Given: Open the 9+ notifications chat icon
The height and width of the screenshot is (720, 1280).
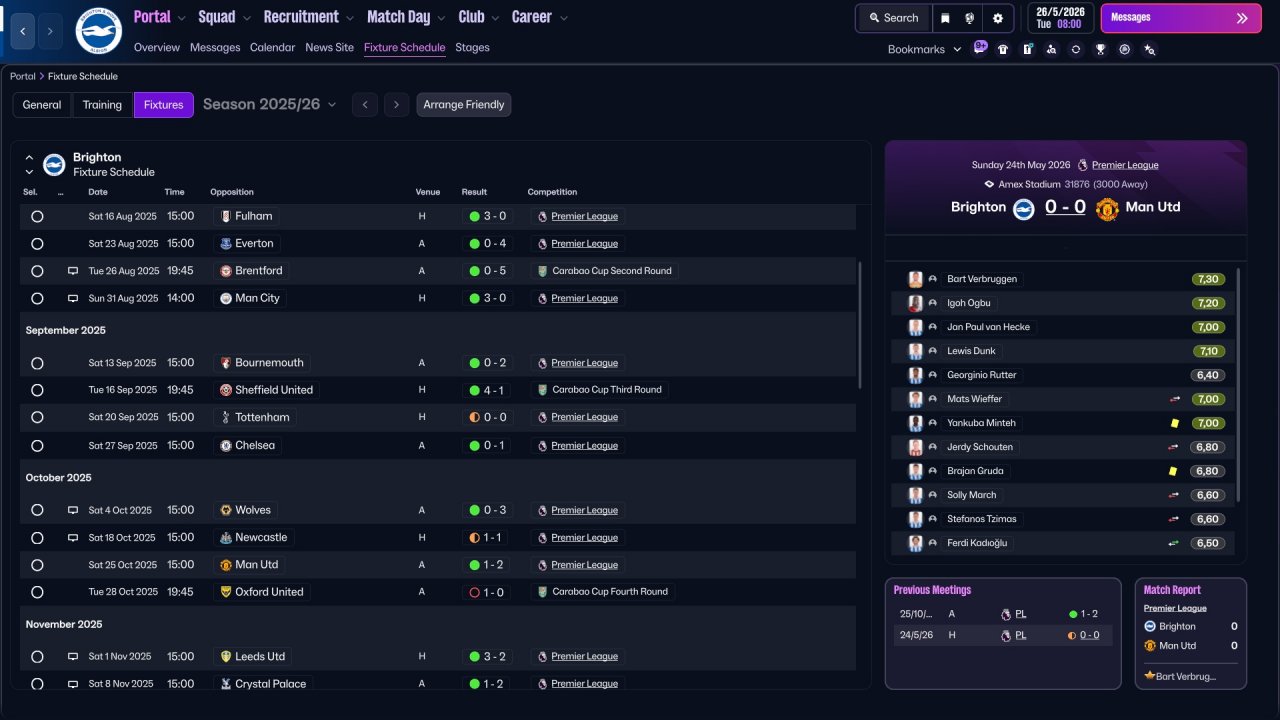Looking at the screenshot, I should [980, 47].
